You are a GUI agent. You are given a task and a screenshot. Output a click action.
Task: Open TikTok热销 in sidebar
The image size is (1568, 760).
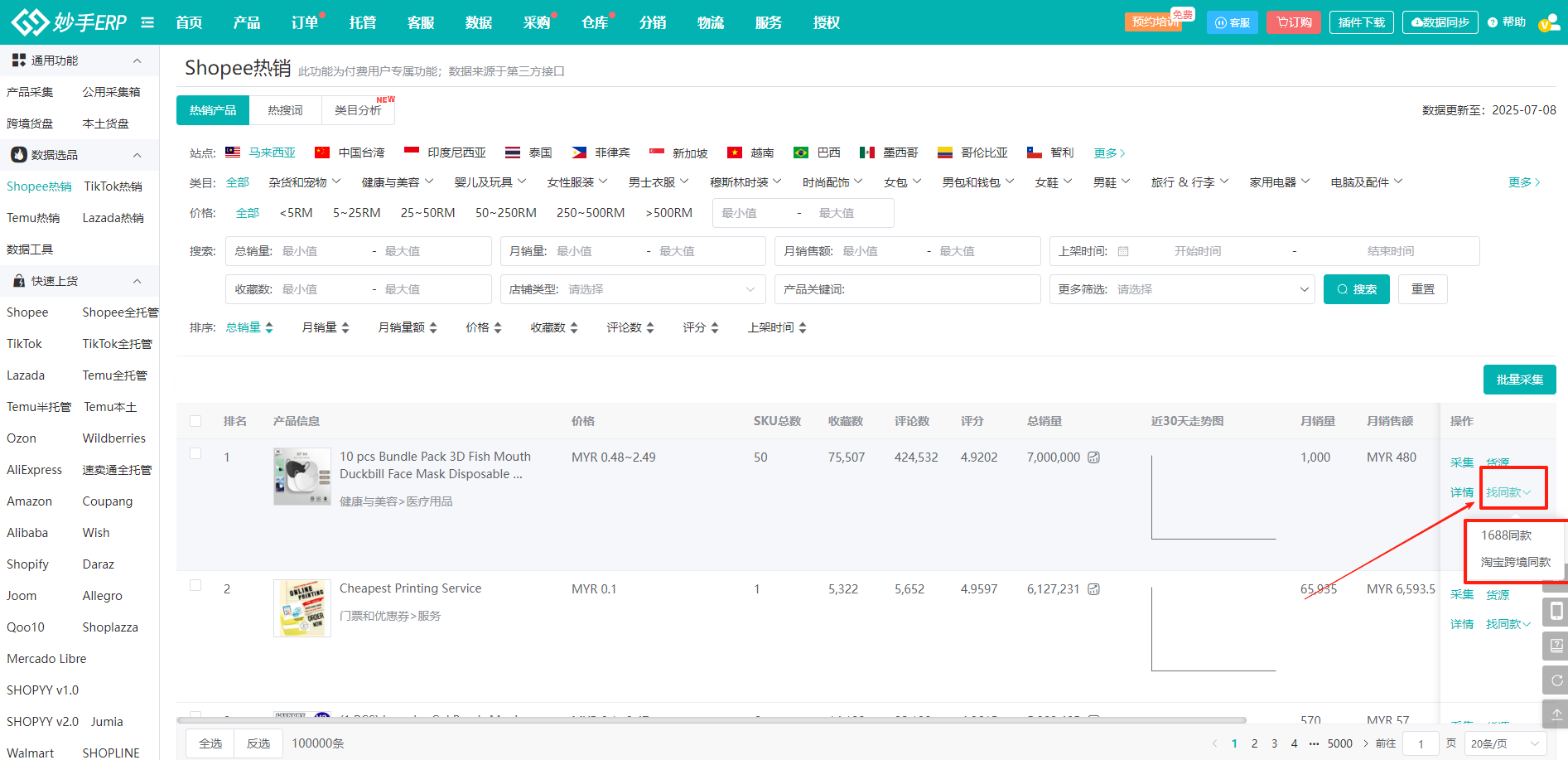(x=113, y=186)
